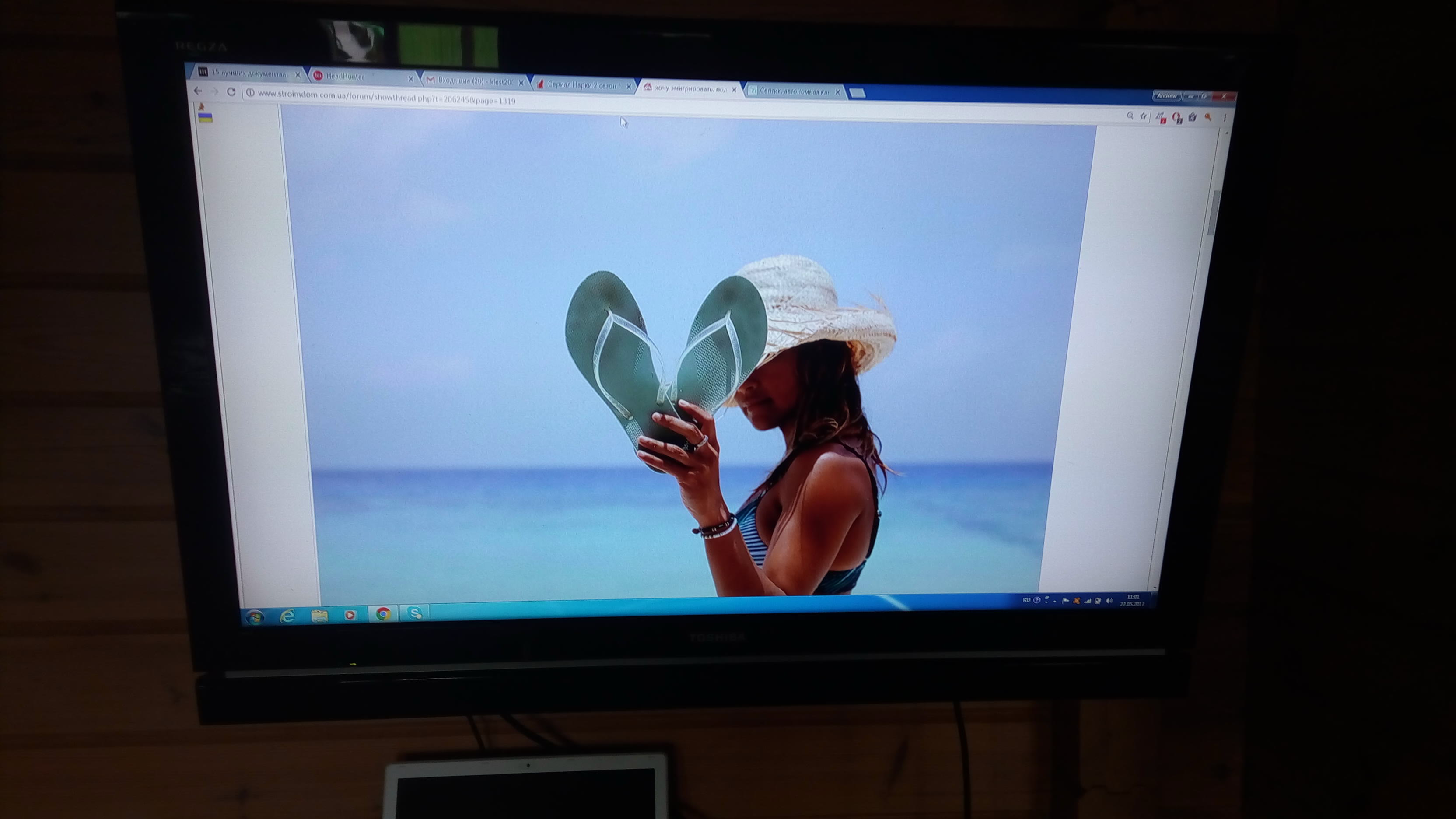Close the HeadHunter tab
This screenshot has width=1456, height=819.
(410, 79)
